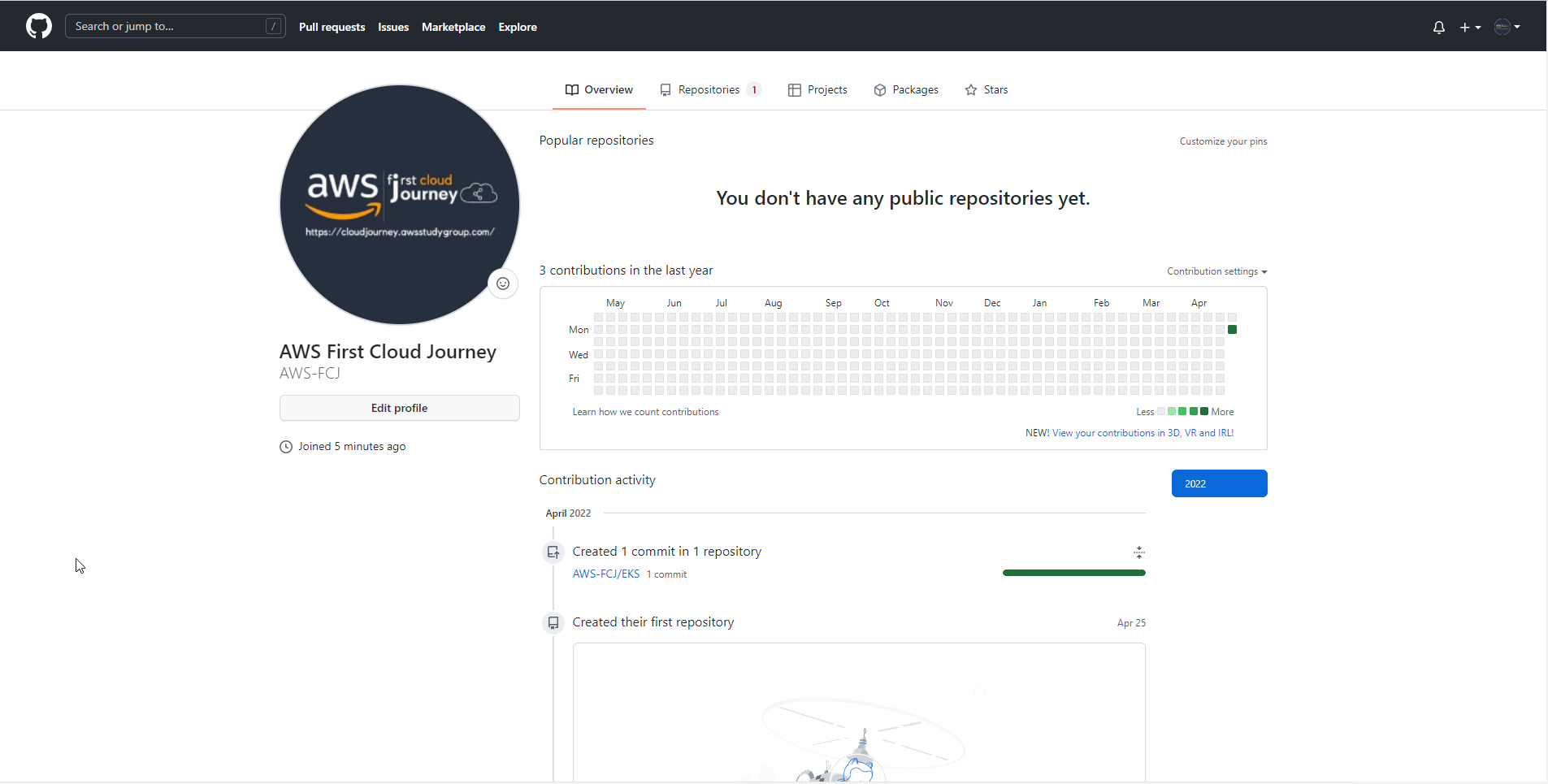Select the 2022 year filter
This screenshot has height=784, width=1548.
1219,483
